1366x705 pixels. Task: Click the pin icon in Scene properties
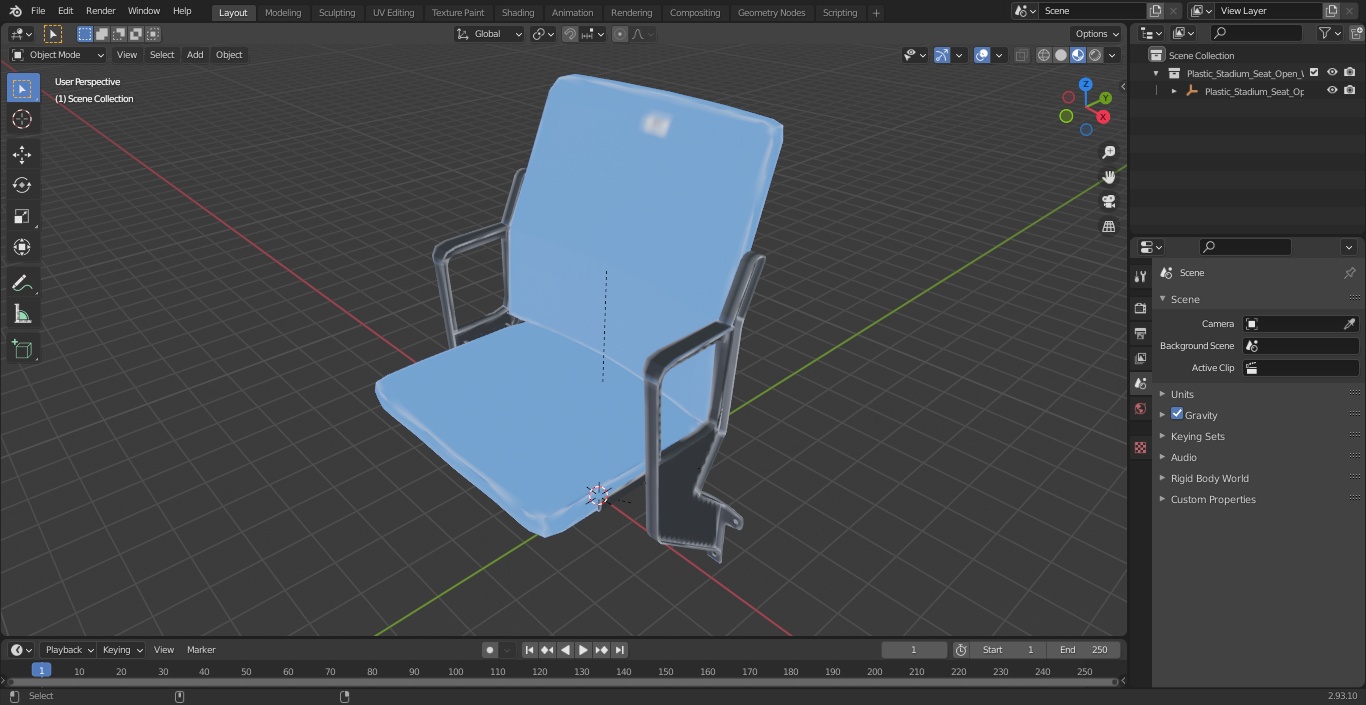pos(1349,273)
